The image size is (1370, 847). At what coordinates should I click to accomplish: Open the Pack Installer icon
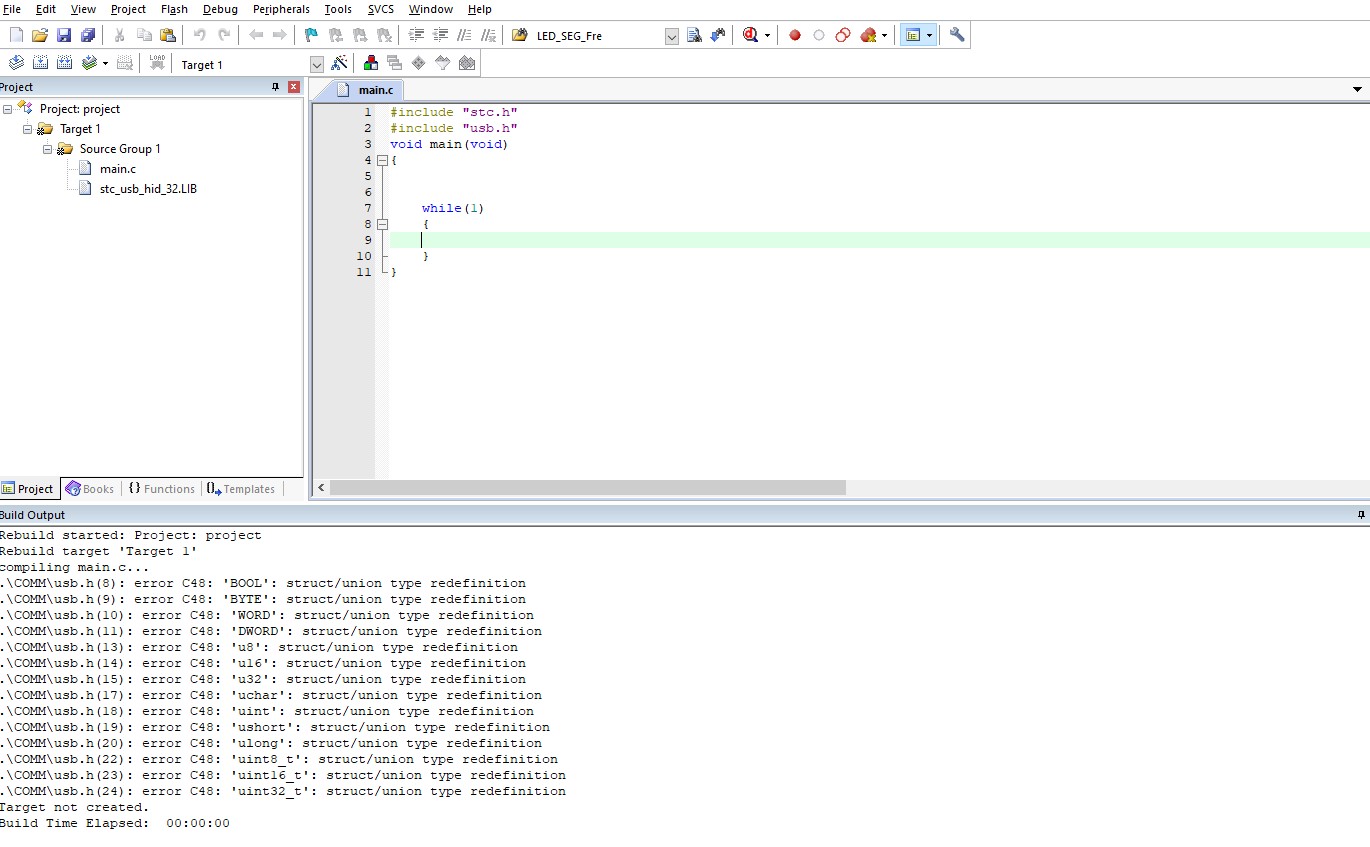(x=467, y=63)
